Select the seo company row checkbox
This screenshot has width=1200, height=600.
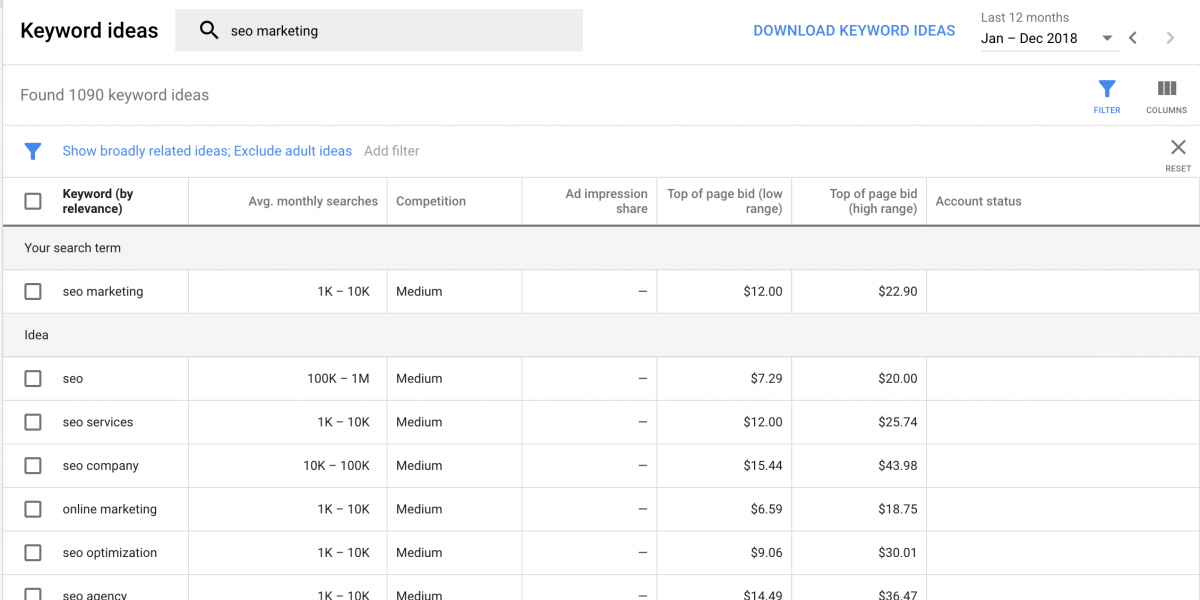click(33, 465)
